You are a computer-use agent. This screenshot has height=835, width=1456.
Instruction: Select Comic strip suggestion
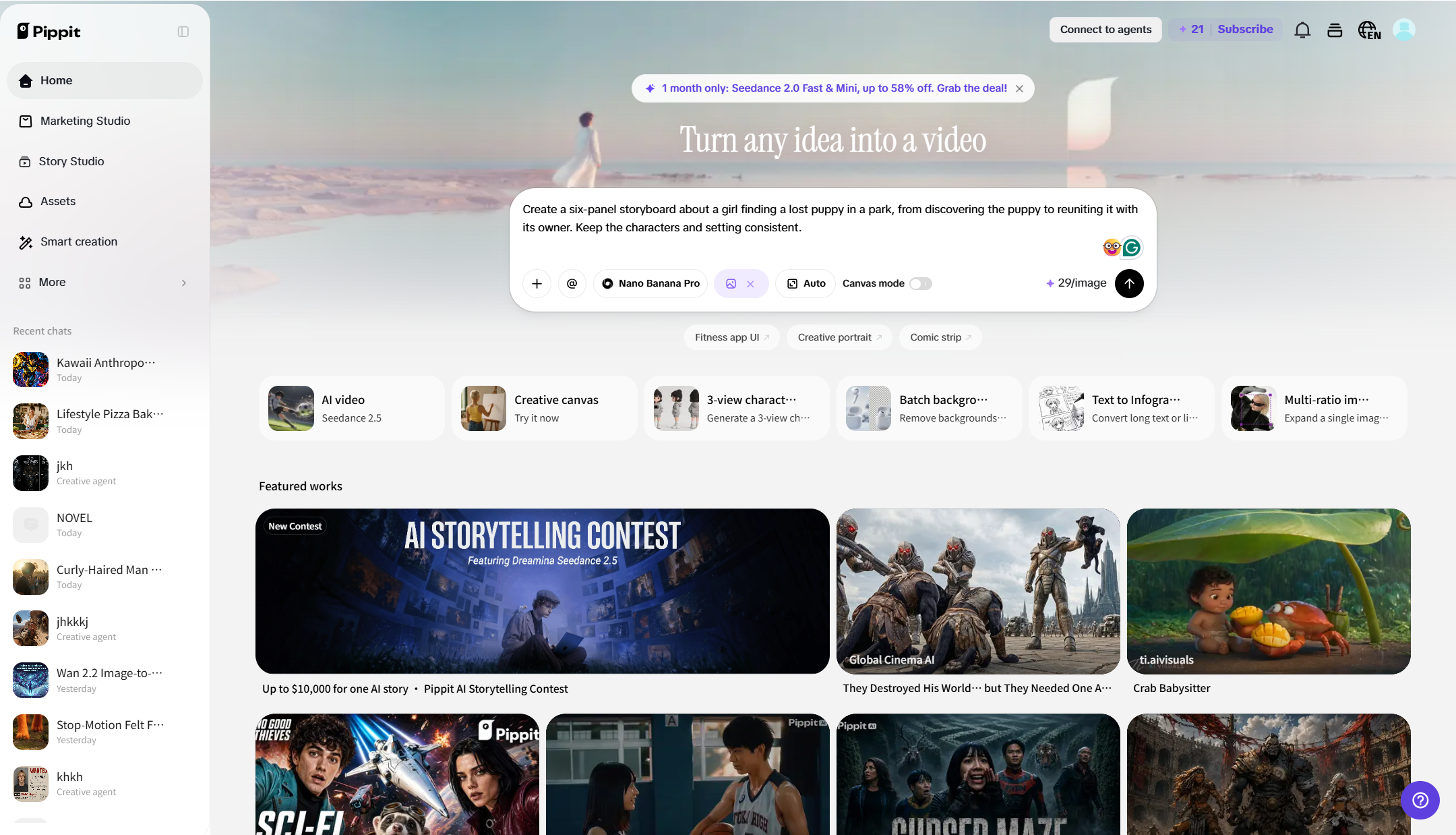[940, 337]
